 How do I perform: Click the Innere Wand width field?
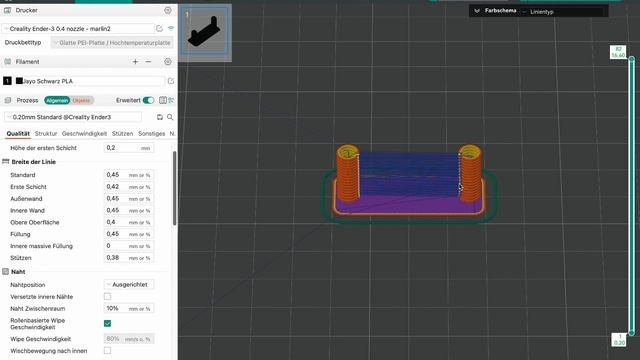pos(129,210)
